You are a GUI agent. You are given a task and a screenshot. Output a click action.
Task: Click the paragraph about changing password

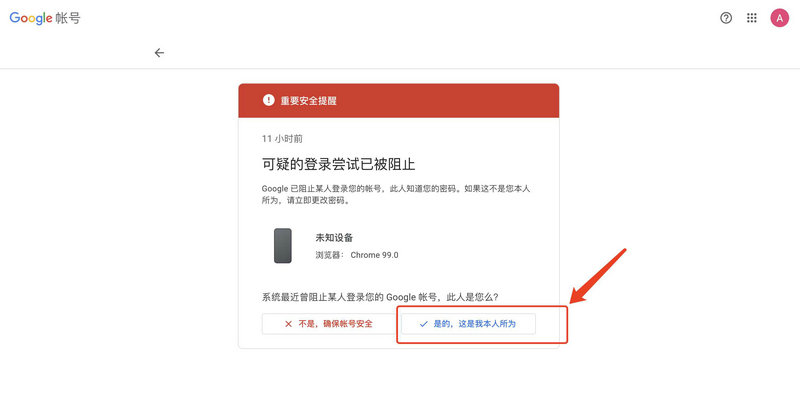click(x=396, y=194)
